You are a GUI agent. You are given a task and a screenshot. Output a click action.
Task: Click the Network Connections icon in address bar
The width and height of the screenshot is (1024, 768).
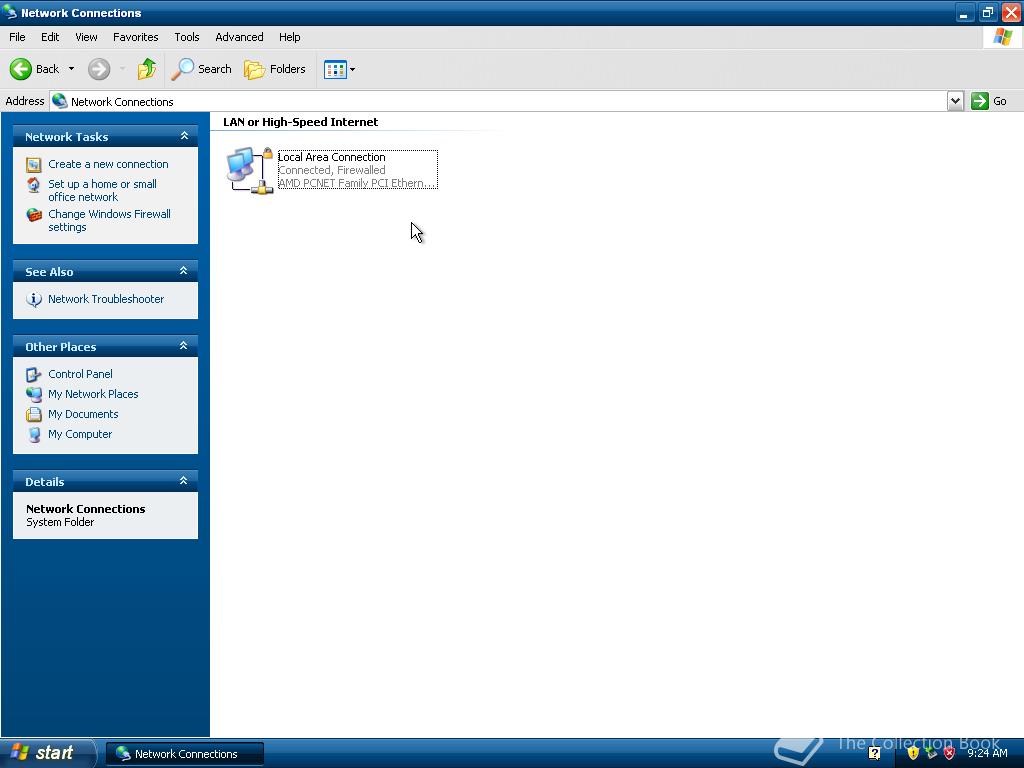pyautogui.click(x=60, y=101)
